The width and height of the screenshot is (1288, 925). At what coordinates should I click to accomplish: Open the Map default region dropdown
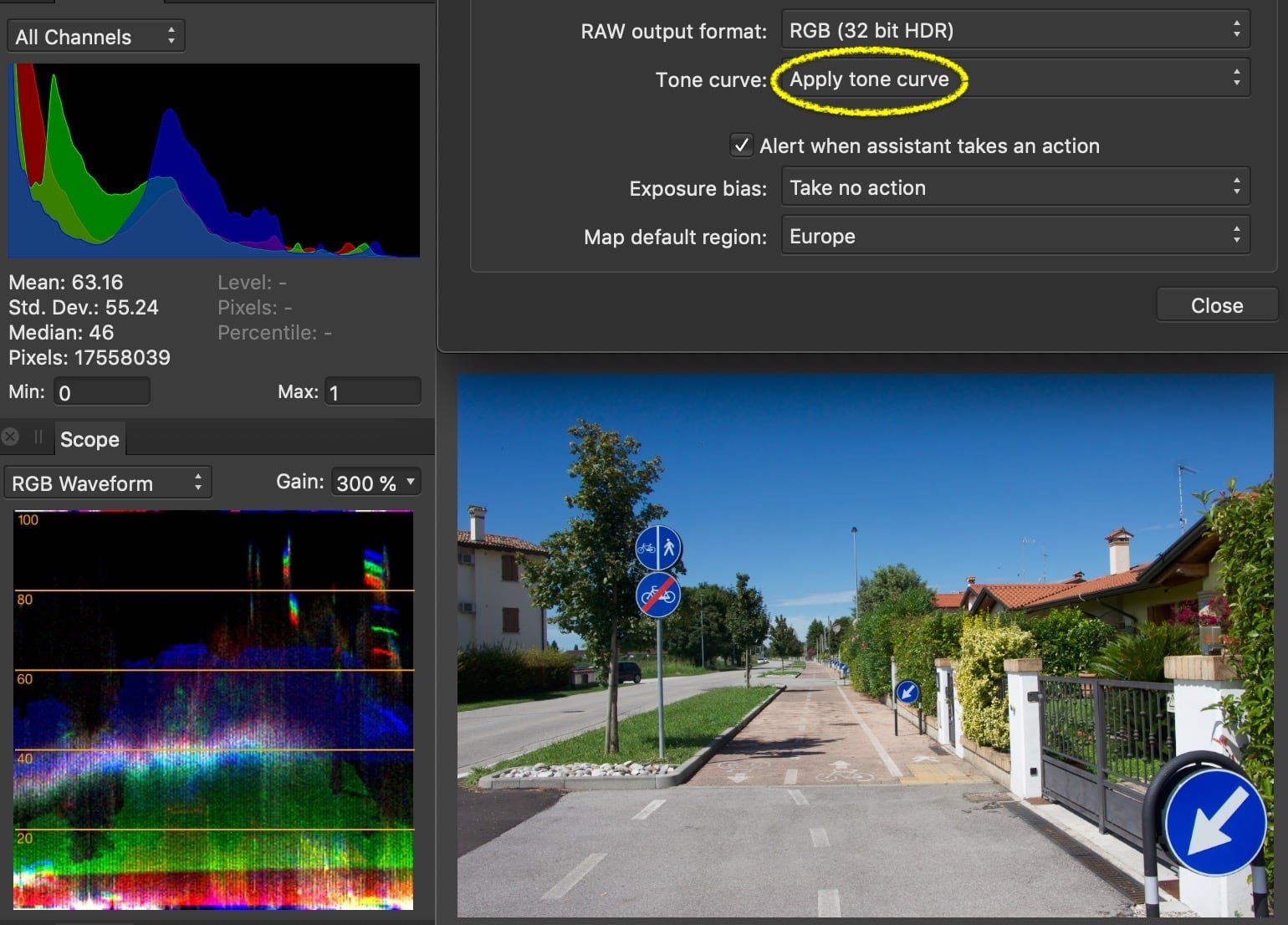point(1015,236)
